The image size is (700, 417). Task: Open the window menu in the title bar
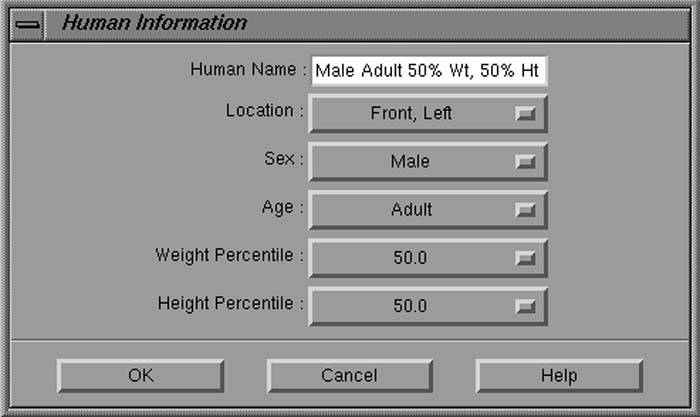point(29,24)
